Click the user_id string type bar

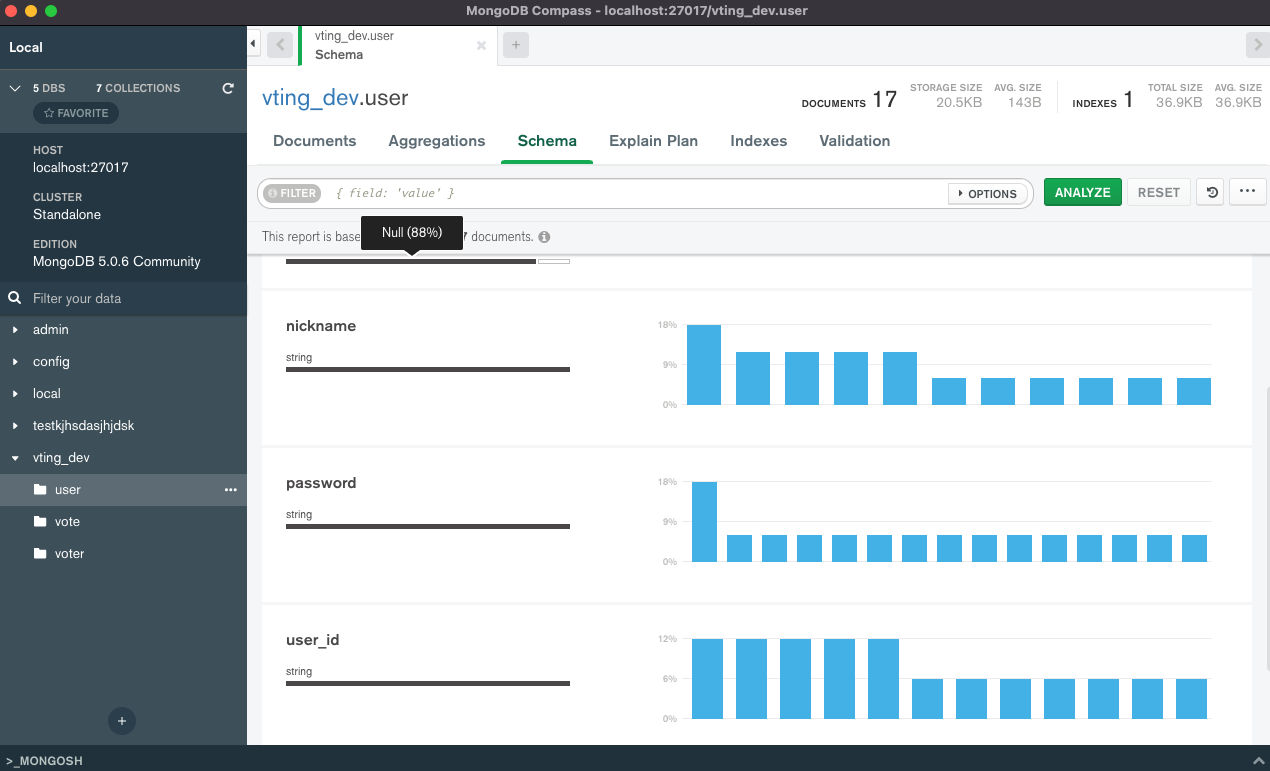[428, 684]
